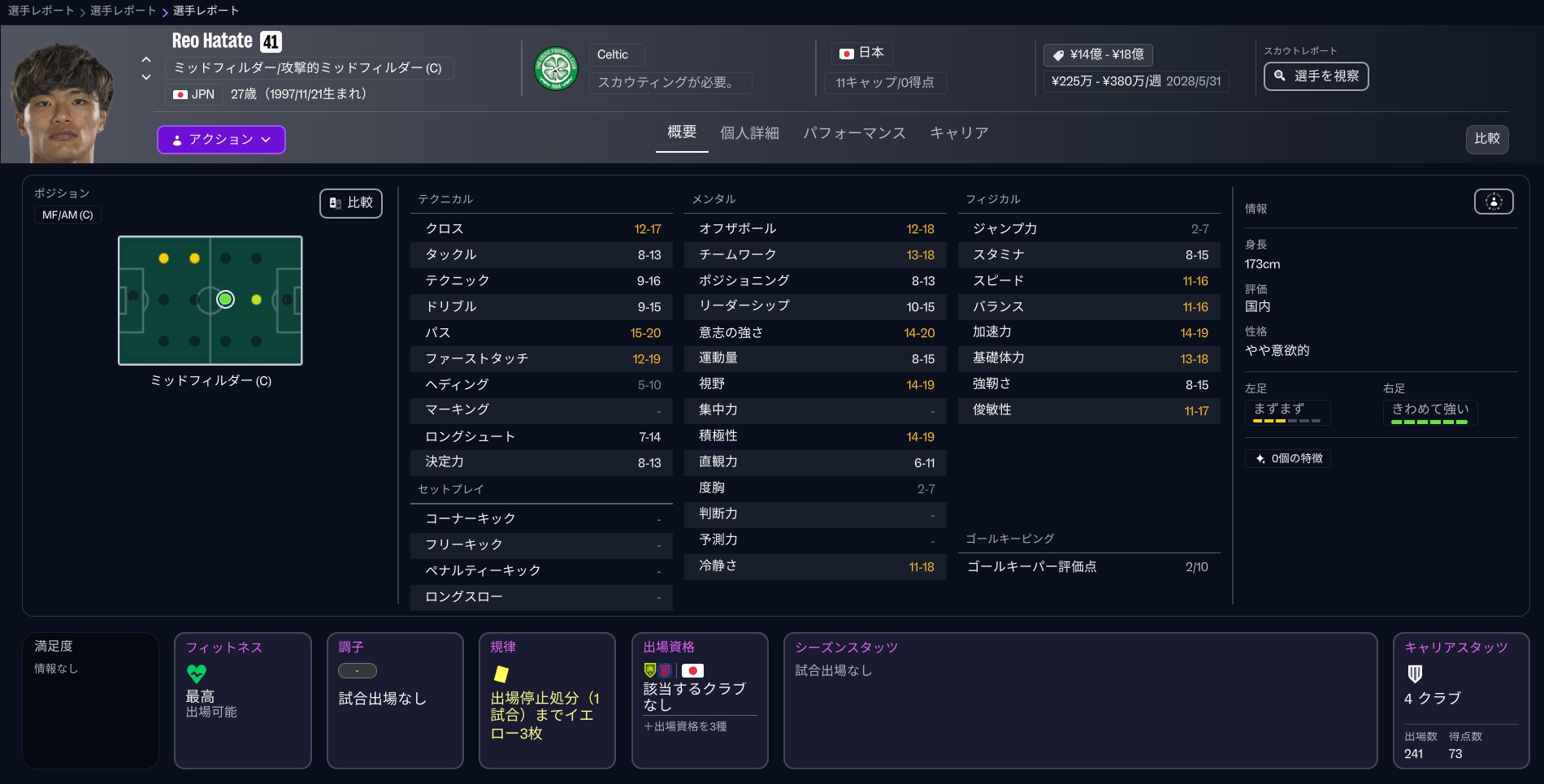Click the yellow card discipline icon
This screenshot has width=1544, height=784.
pos(501,674)
